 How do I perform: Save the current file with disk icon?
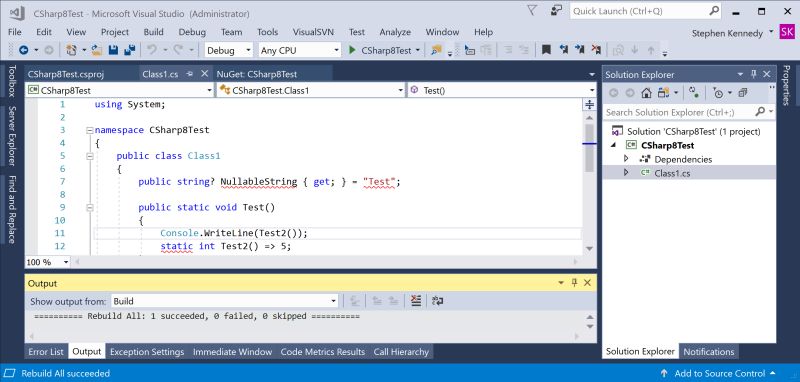113,50
